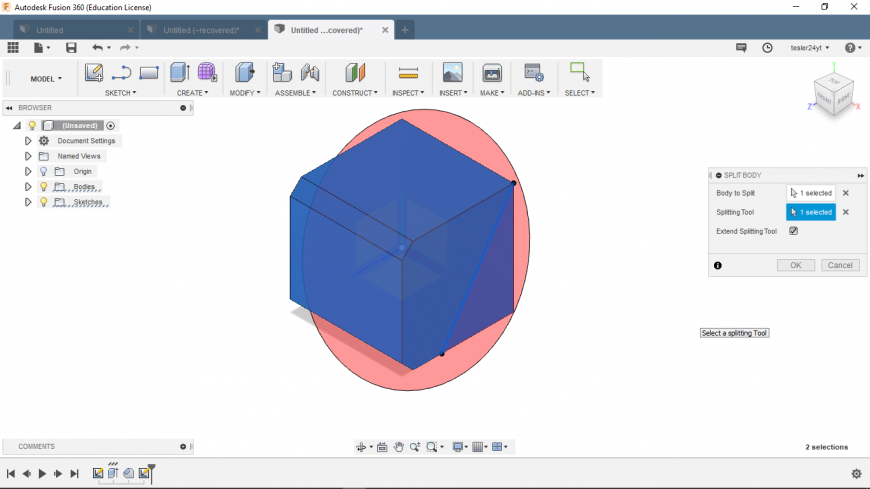
Task: Open the MODEL workspace dropdown
Action: click(x=46, y=78)
